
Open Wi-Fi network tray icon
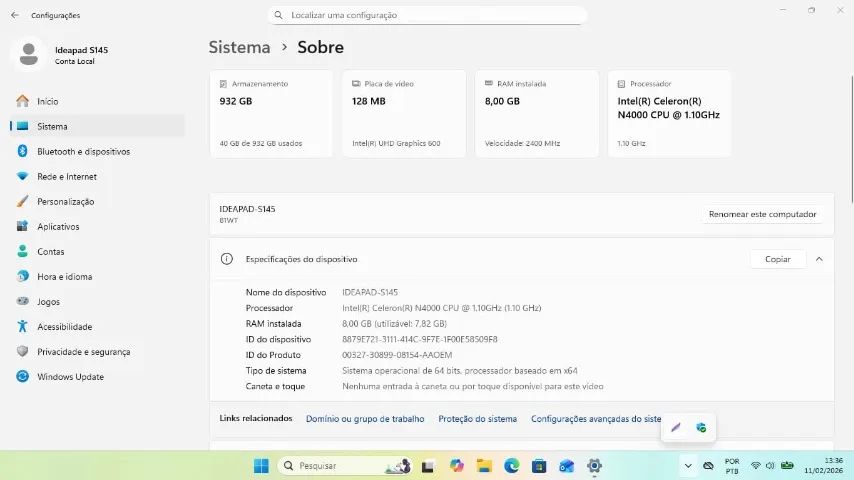[x=755, y=466]
